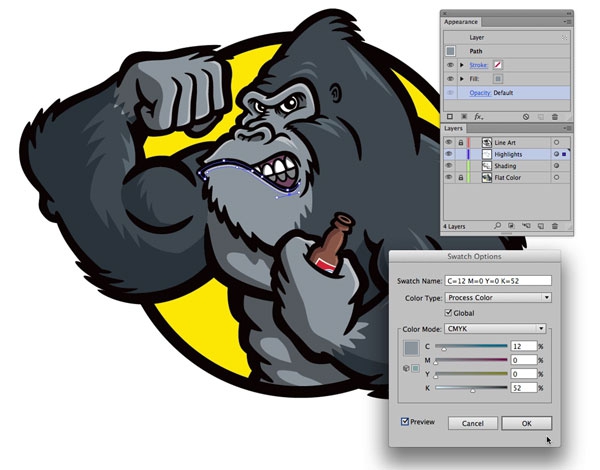Click the K black slider track
The image size is (600, 470).
pyautogui.click(x=471, y=387)
